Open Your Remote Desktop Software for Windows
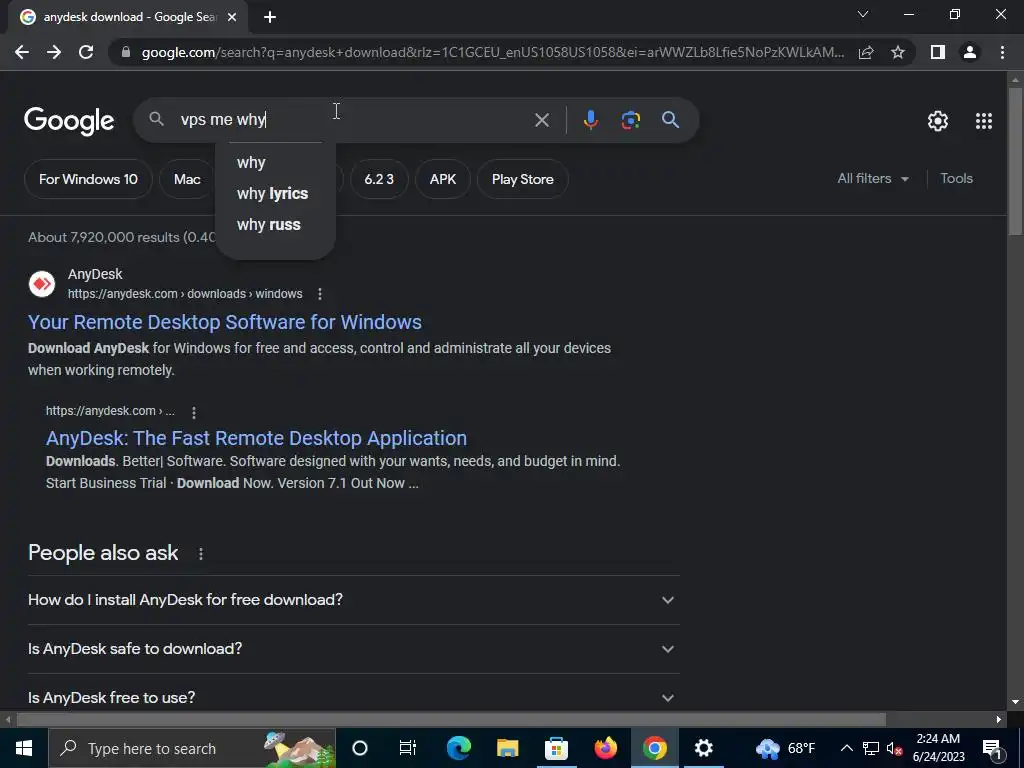The width and height of the screenshot is (1024, 768). 225,322
